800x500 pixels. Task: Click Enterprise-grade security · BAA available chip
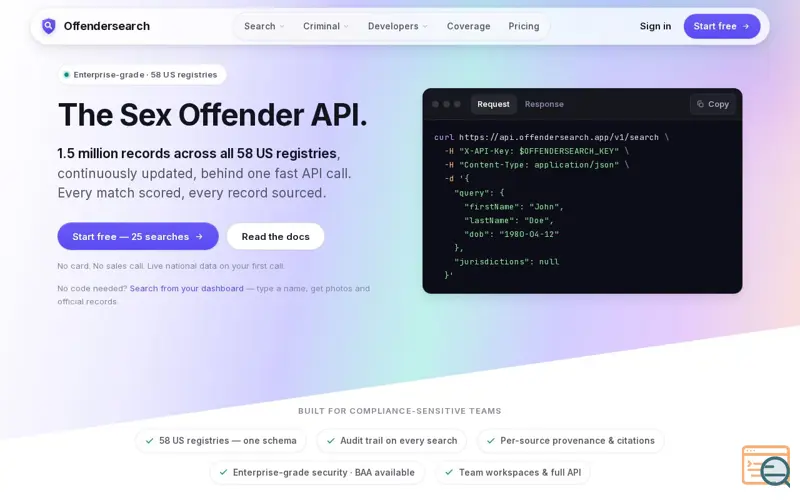pos(317,472)
